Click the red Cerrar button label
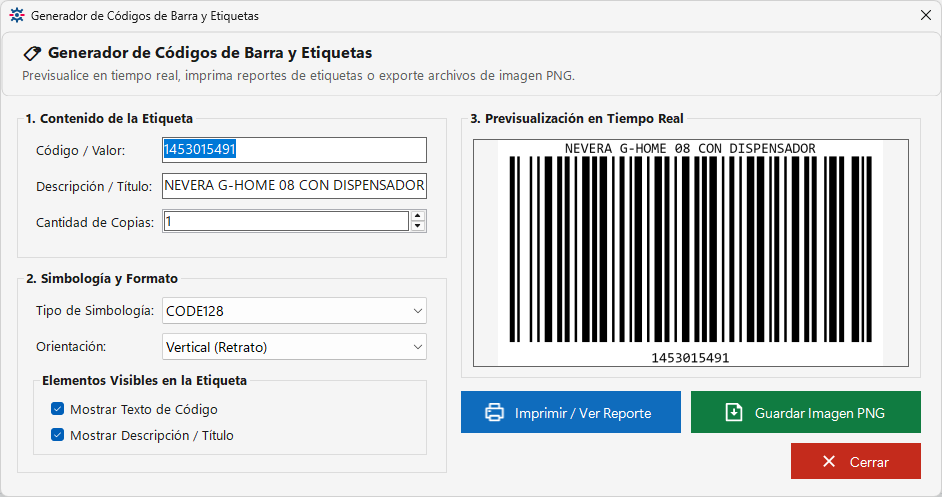The height and width of the screenshot is (497, 942). click(x=869, y=462)
